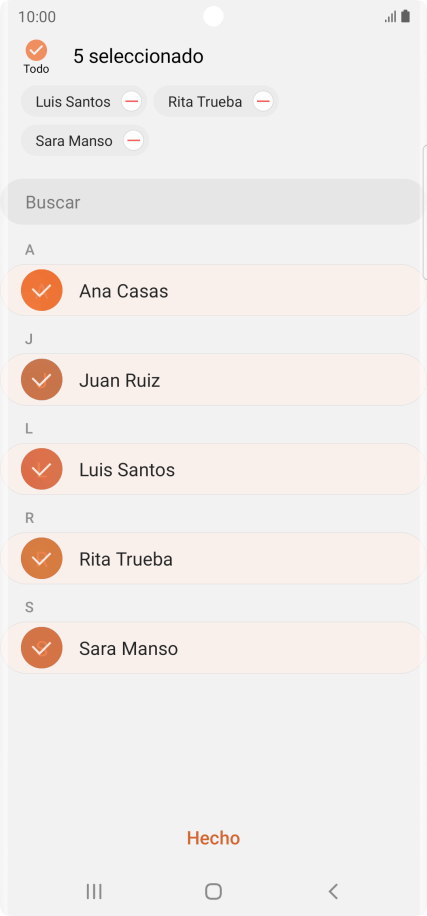The image size is (427, 916).
Task: Uncheck Ana Casas contact checkmark
Action: click(41, 290)
